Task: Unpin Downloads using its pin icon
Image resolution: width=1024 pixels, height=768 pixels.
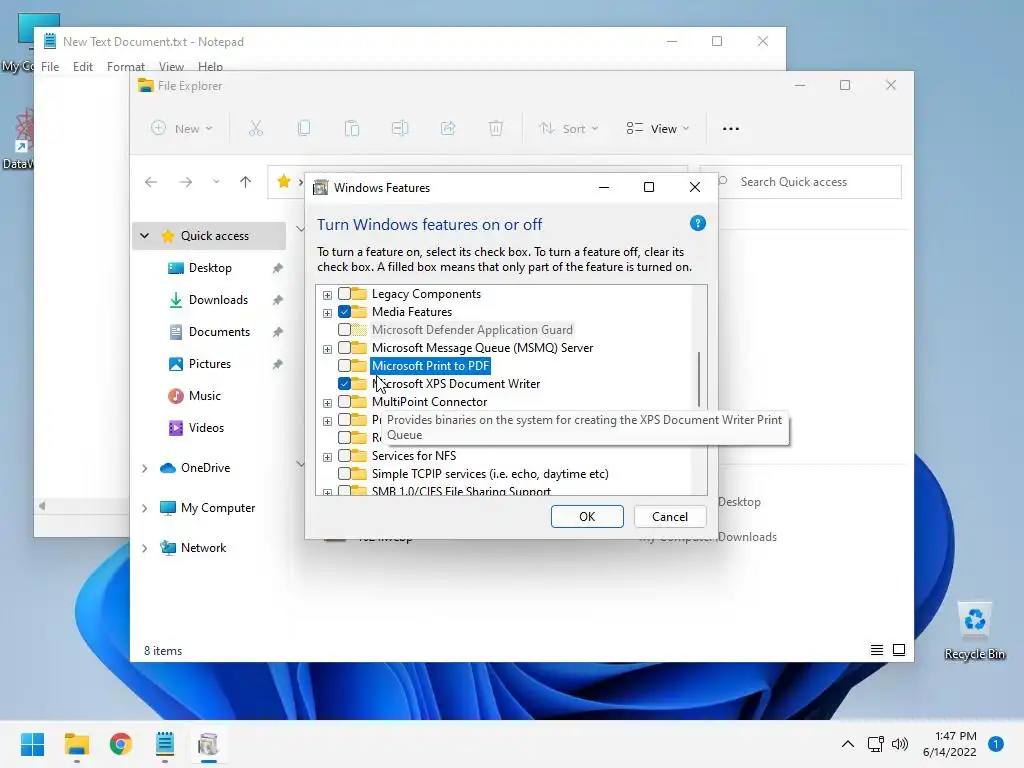Action: 278,300
